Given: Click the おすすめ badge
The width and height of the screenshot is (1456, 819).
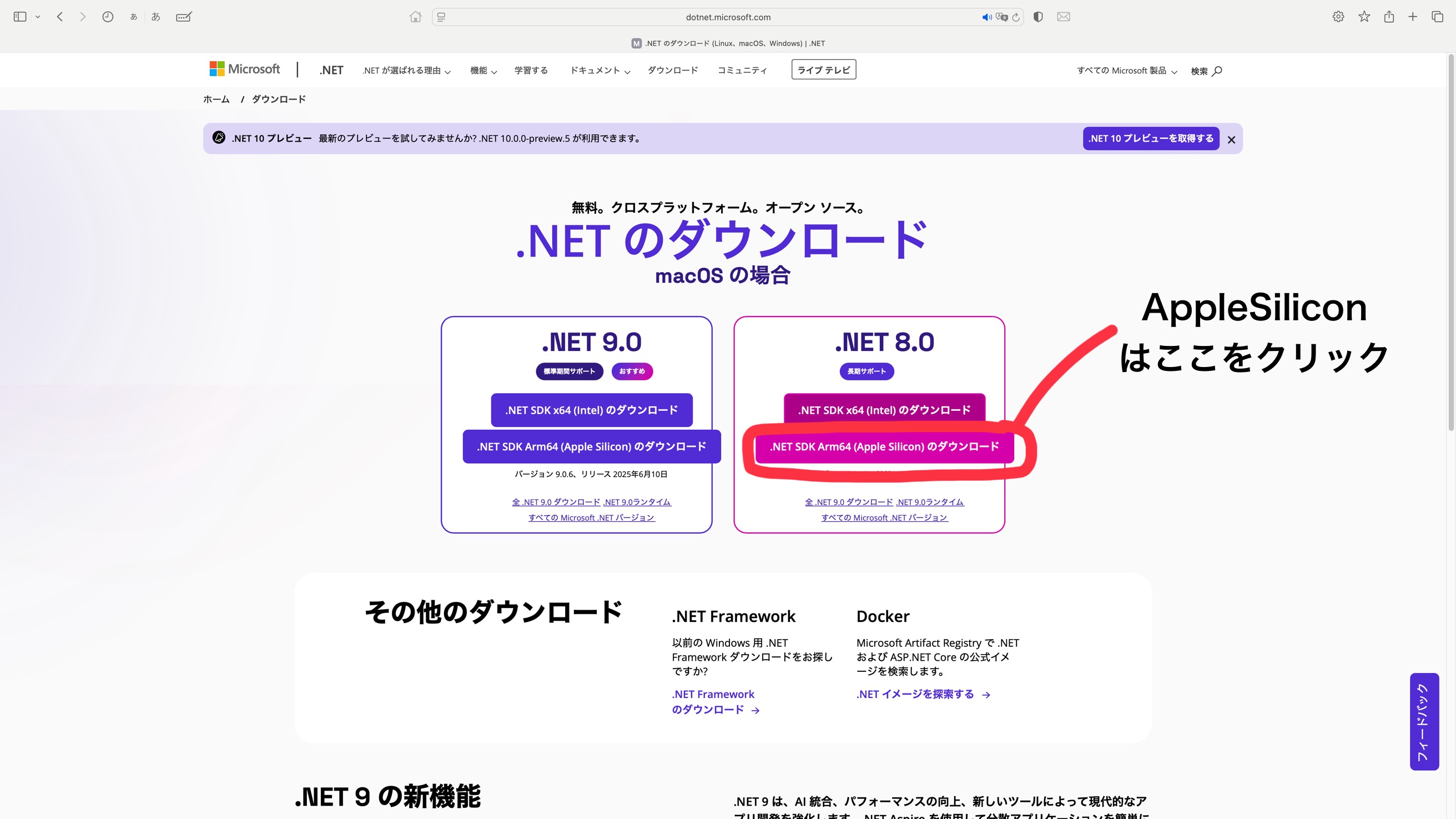Looking at the screenshot, I should point(632,371).
